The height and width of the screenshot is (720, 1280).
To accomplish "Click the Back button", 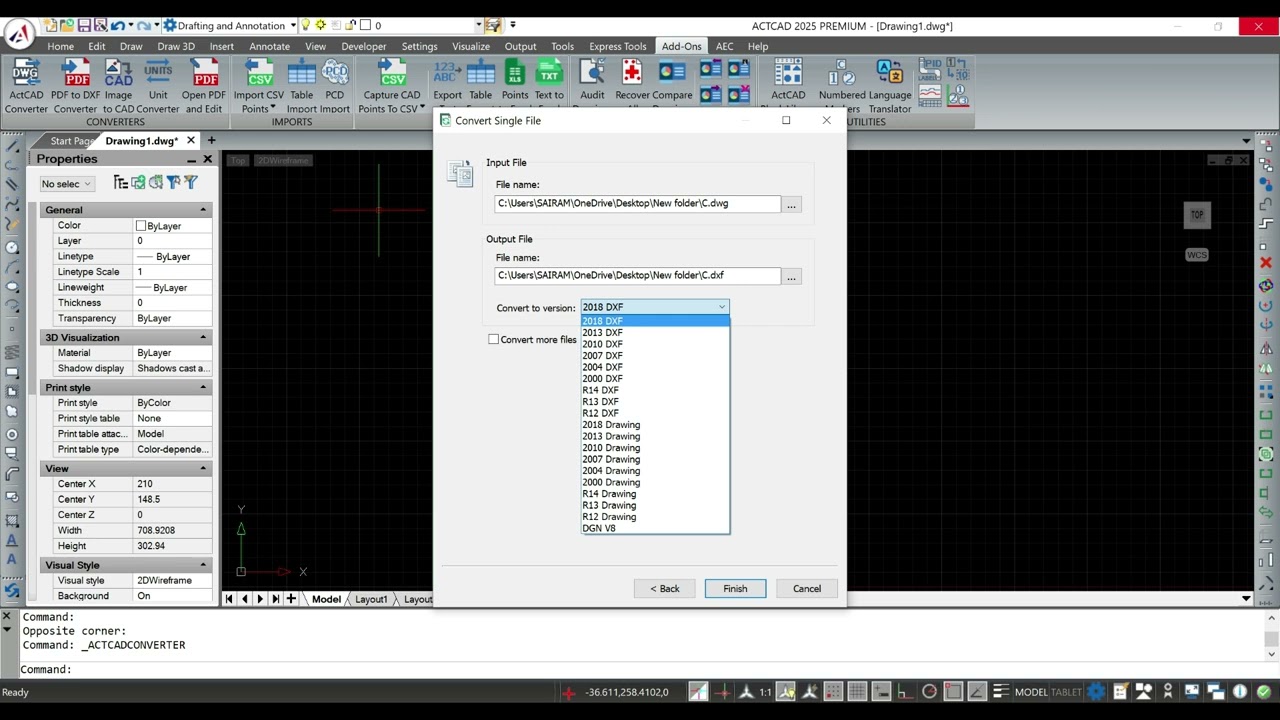I will pos(664,589).
